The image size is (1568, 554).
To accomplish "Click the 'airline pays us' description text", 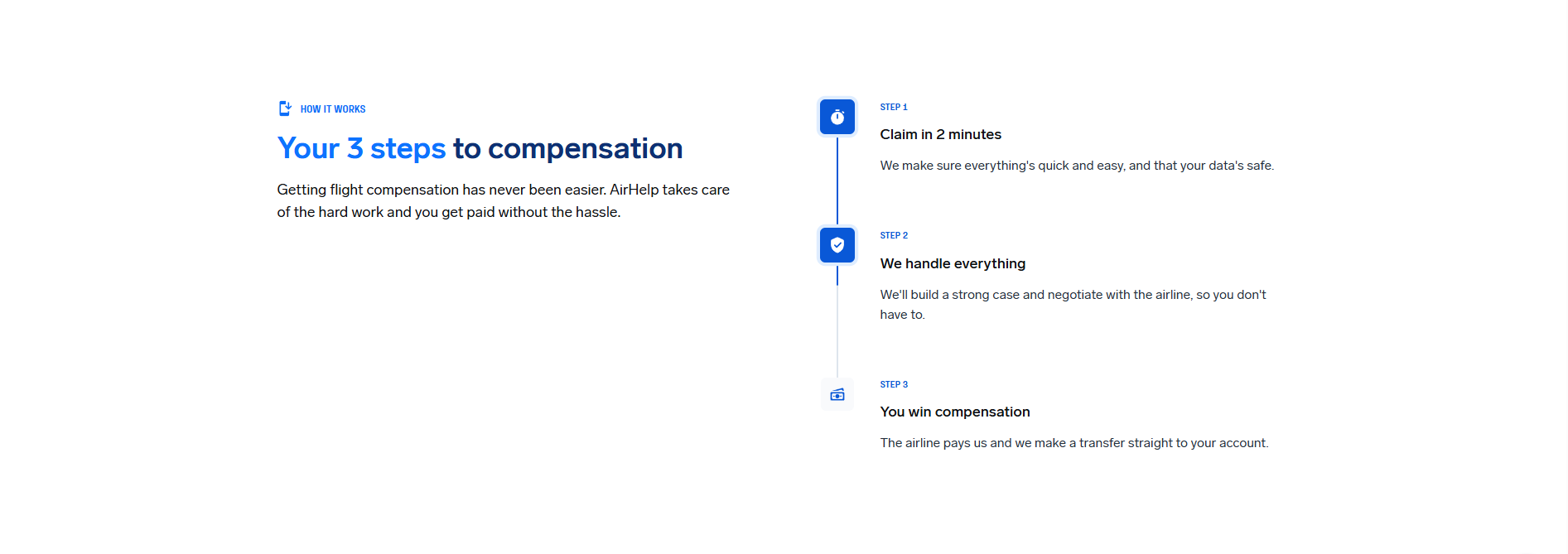I will click(1073, 443).
